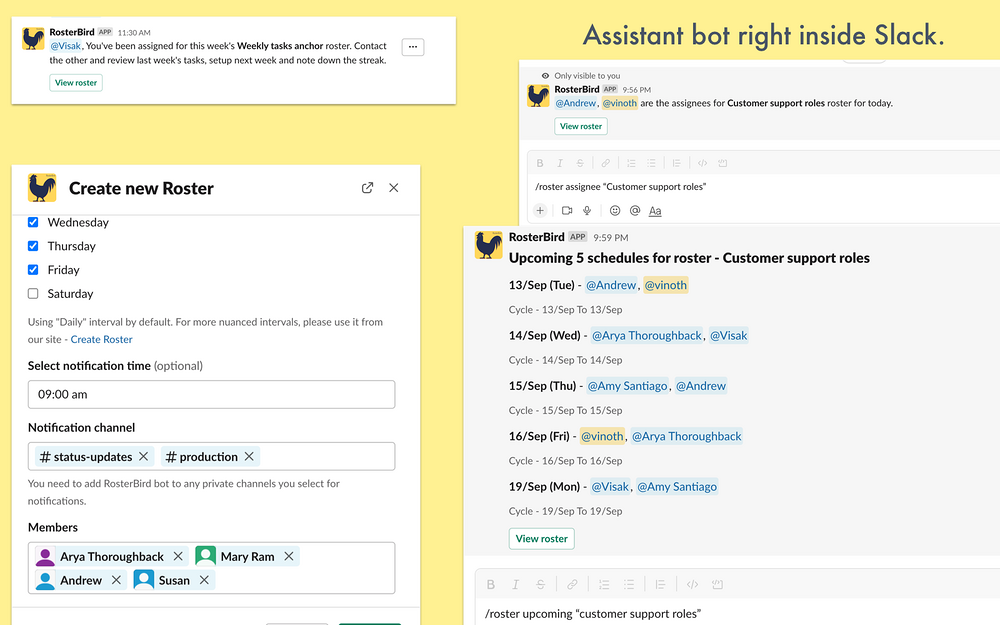The width and height of the screenshot is (1000, 625).
Task: Remove Andrew from members
Action: click(x=116, y=580)
